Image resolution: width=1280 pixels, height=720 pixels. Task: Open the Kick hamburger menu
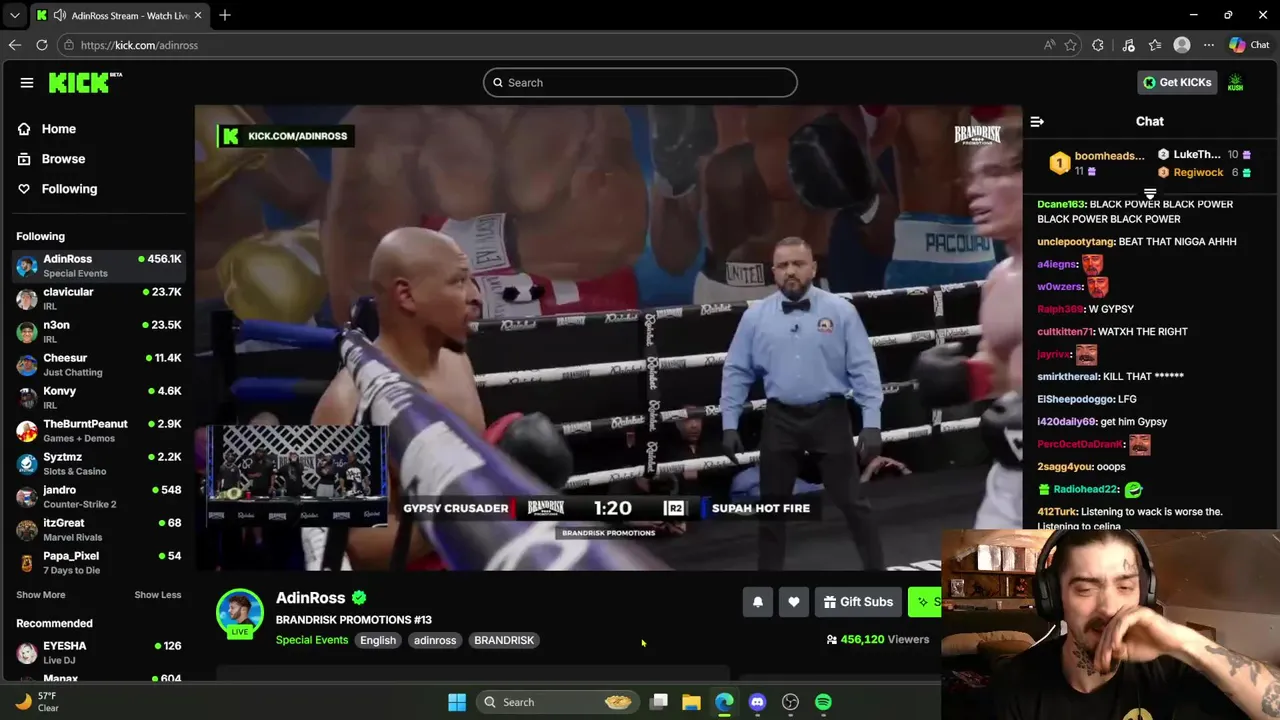pyautogui.click(x=27, y=83)
